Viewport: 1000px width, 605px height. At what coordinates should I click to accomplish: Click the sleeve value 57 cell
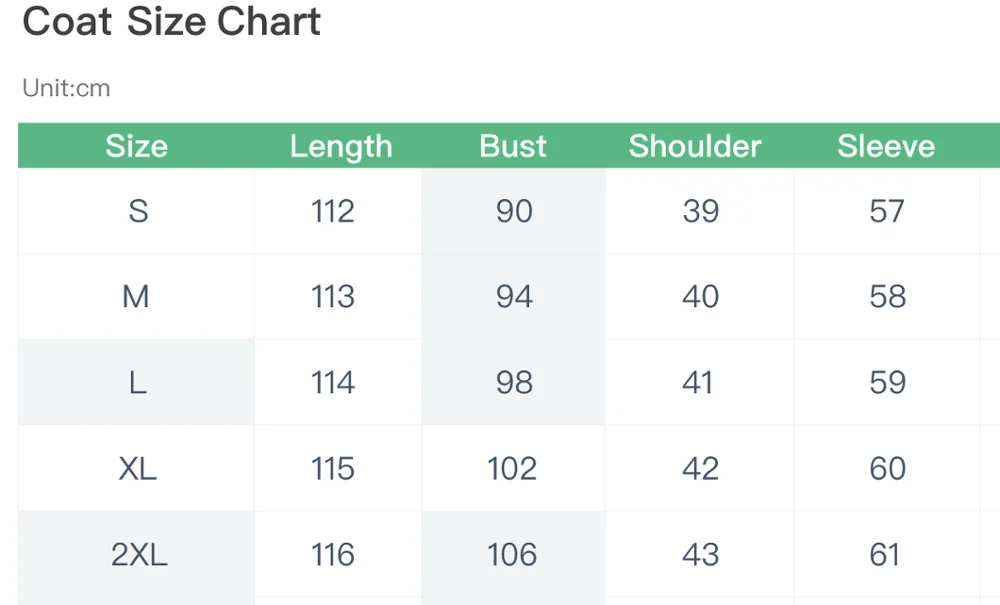click(x=887, y=211)
